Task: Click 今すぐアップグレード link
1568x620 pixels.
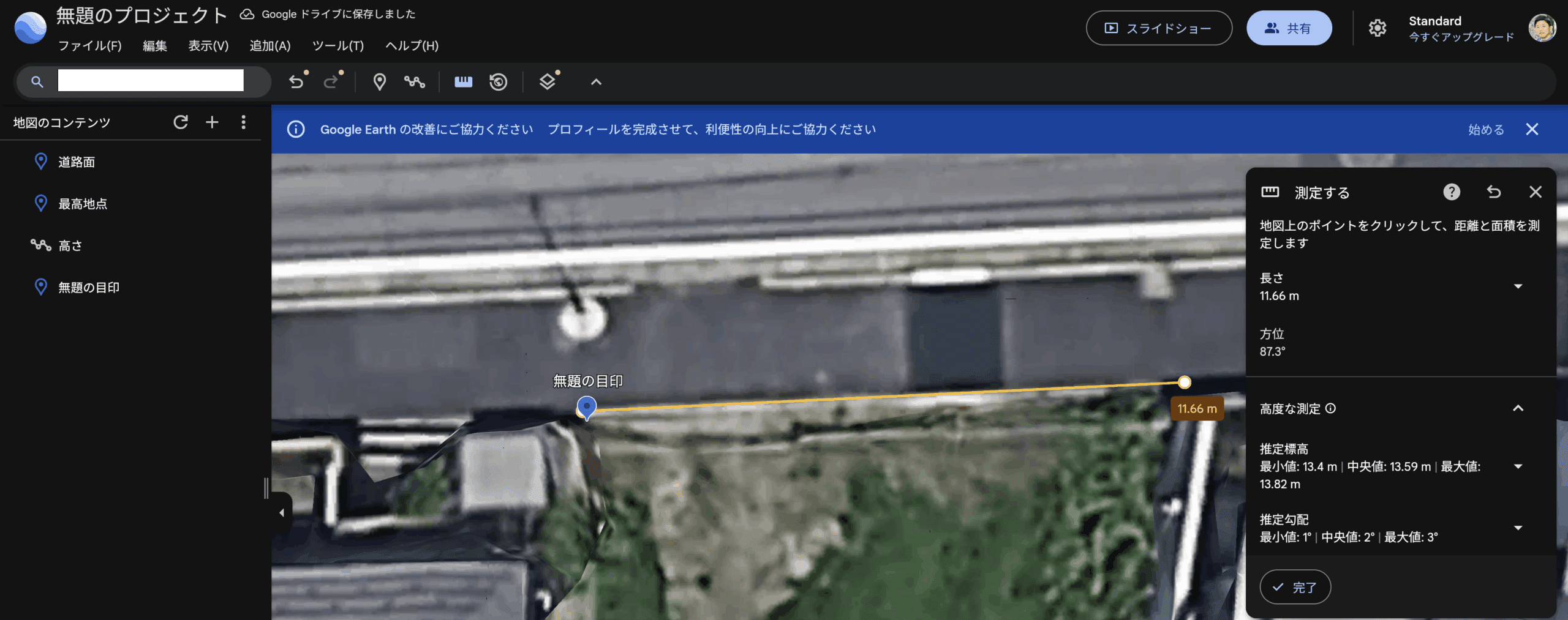Action: click(1461, 37)
